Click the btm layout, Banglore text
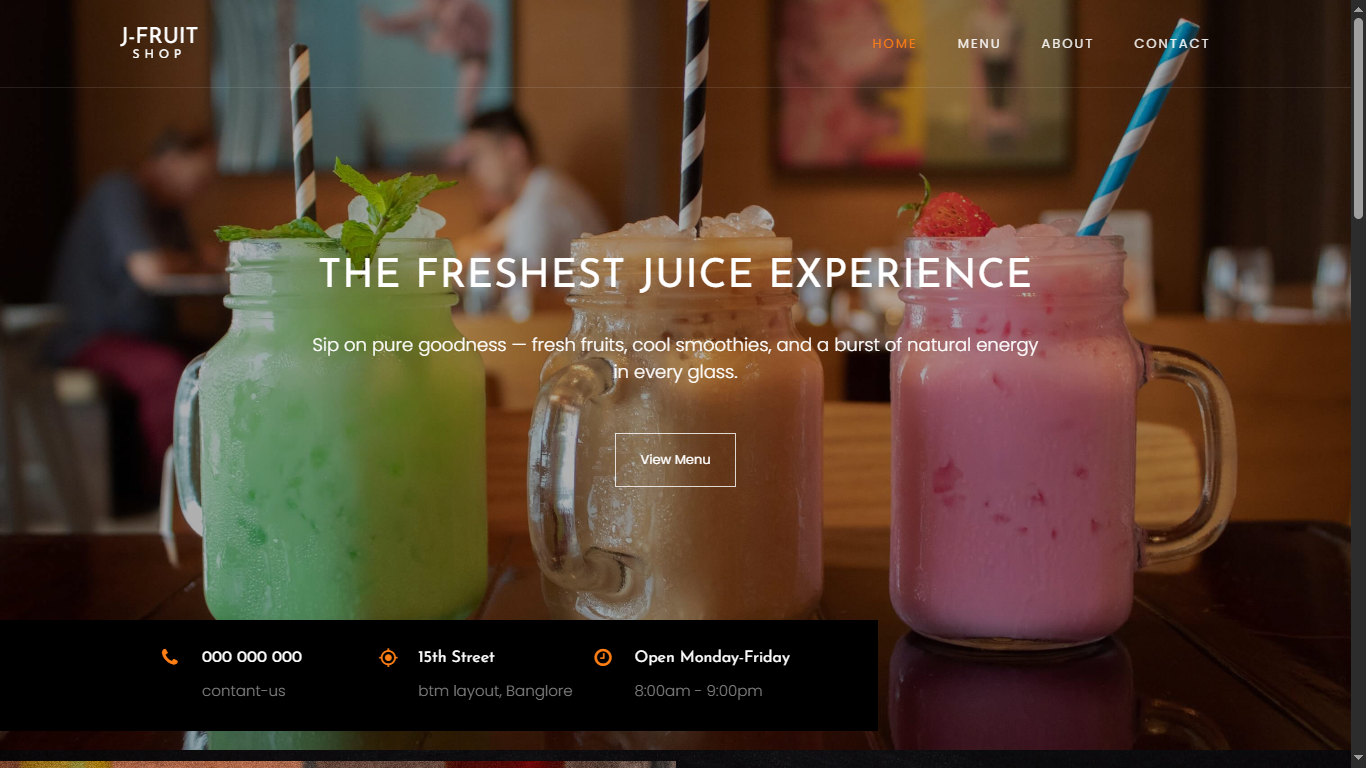This screenshot has width=1366, height=768. pyautogui.click(x=495, y=691)
